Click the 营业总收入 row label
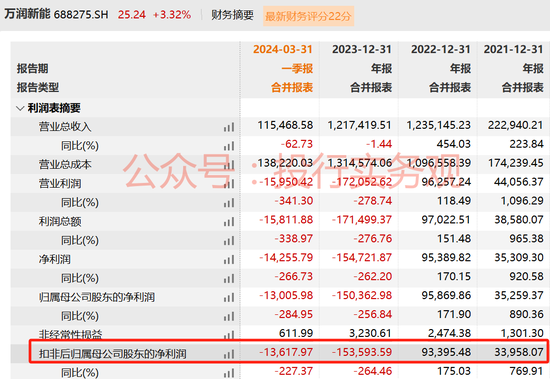550x379 pixels. point(65,127)
